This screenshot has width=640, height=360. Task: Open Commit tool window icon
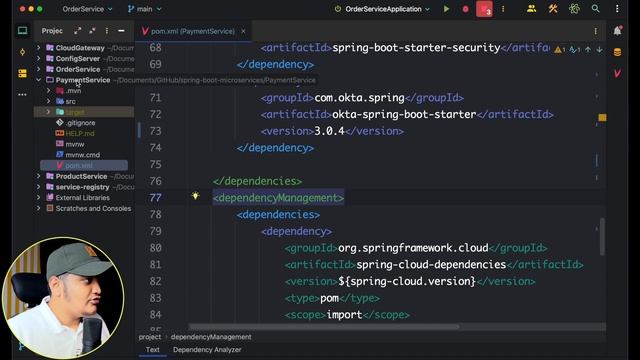click(22, 52)
